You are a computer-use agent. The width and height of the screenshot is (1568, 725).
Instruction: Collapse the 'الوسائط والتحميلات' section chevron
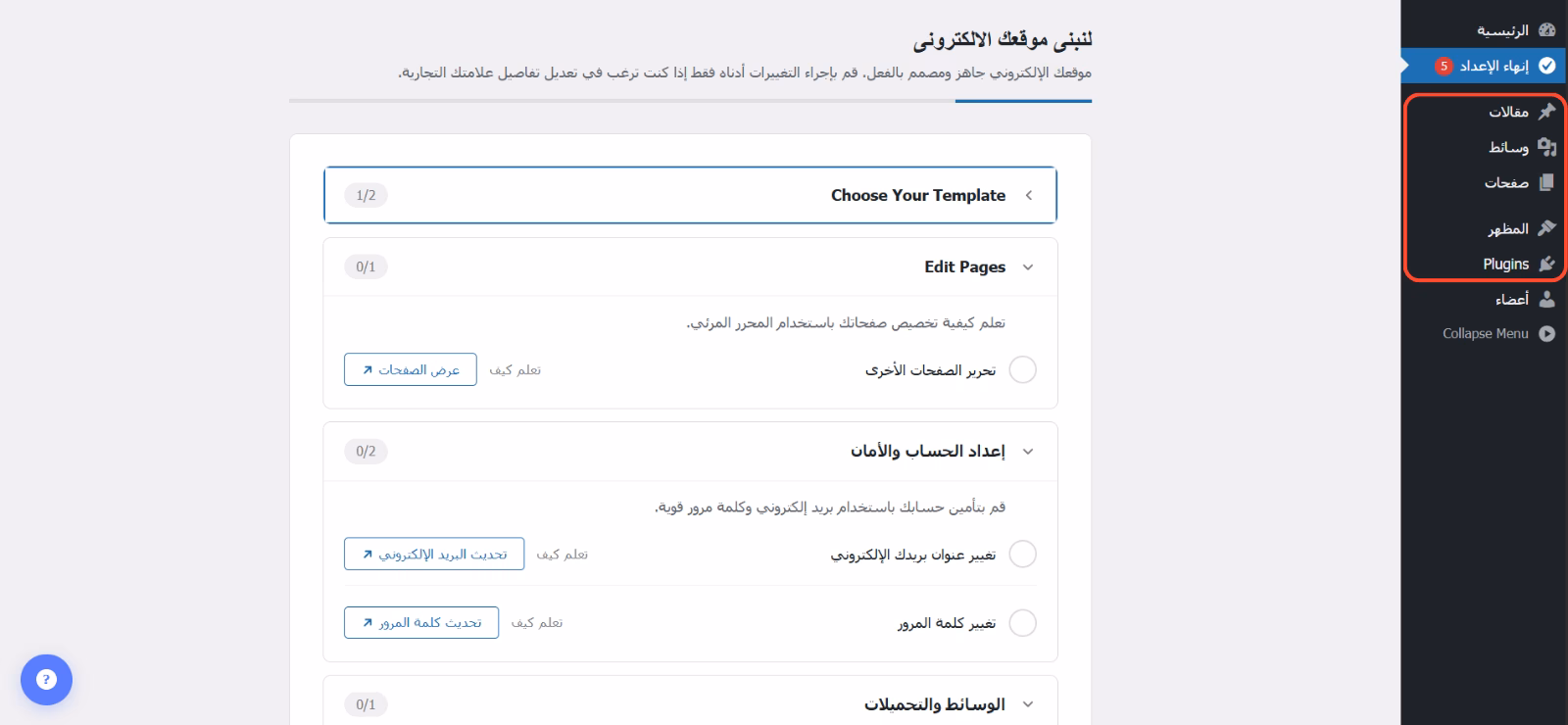point(1028,704)
